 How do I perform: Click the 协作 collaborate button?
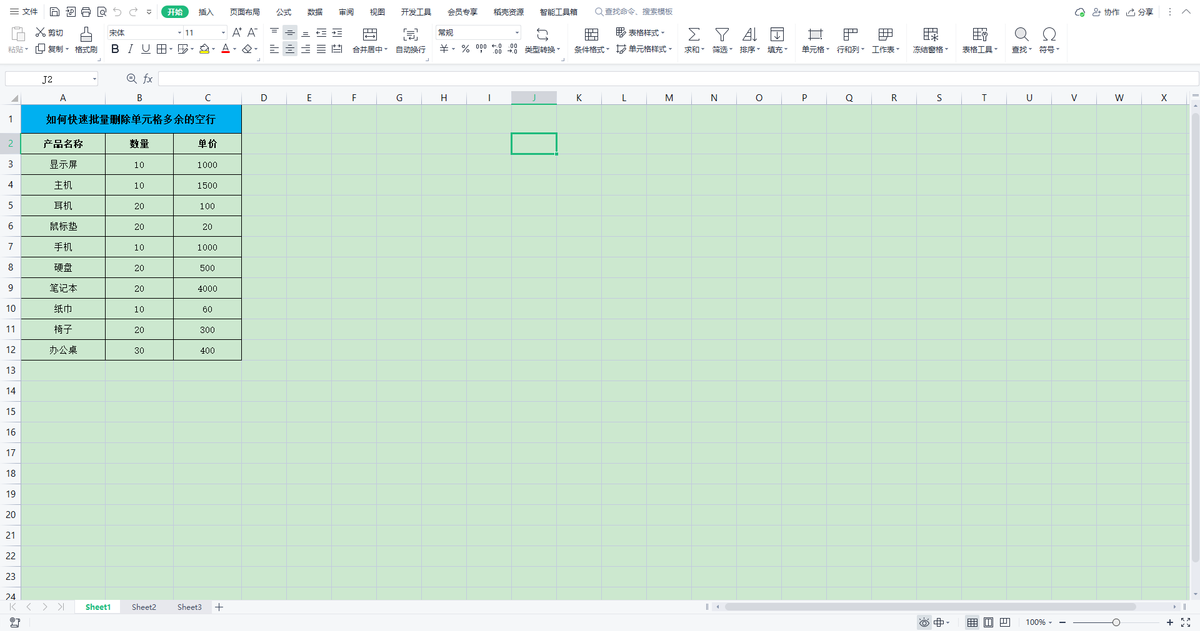click(1106, 12)
